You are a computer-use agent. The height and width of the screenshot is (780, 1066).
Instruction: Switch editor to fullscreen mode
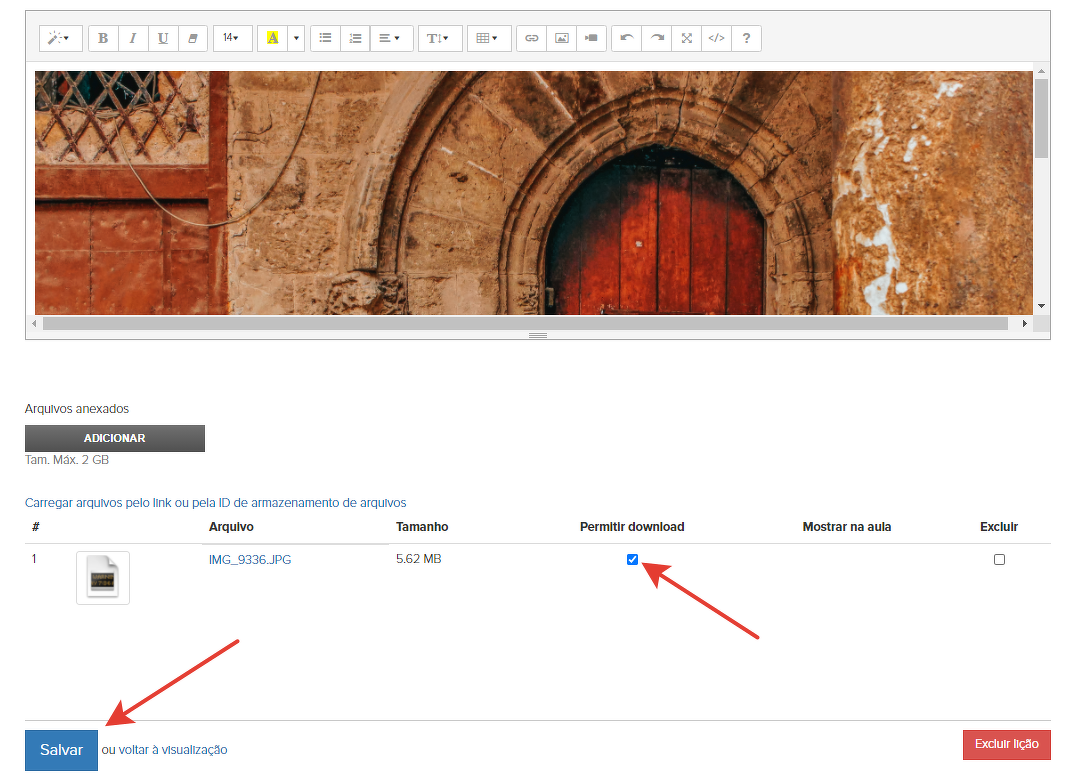[687, 38]
